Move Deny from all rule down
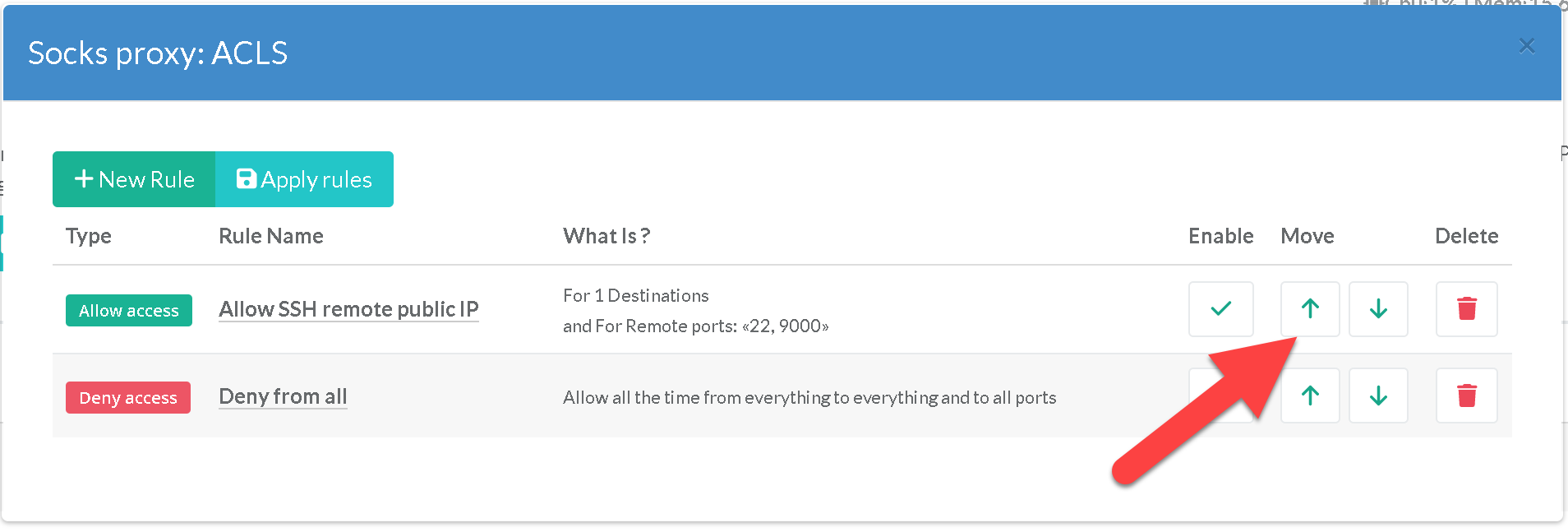Viewport: 1568px width, 532px height. 1378,396
